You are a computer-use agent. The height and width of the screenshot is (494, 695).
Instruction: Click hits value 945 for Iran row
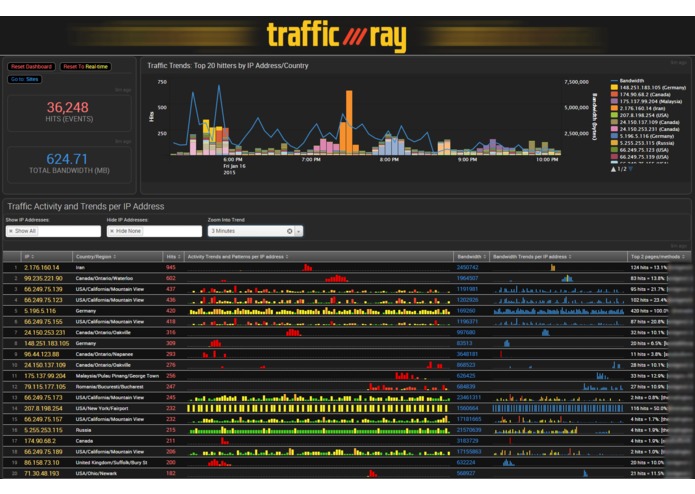pyautogui.click(x=171, y=268)
